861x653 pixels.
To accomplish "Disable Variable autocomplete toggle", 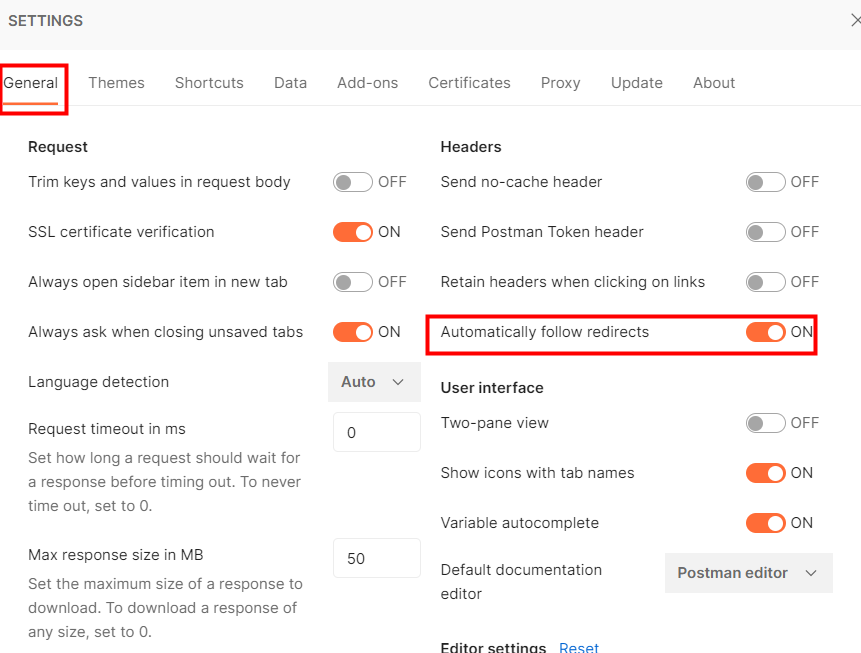I will (x=765, y=523).
